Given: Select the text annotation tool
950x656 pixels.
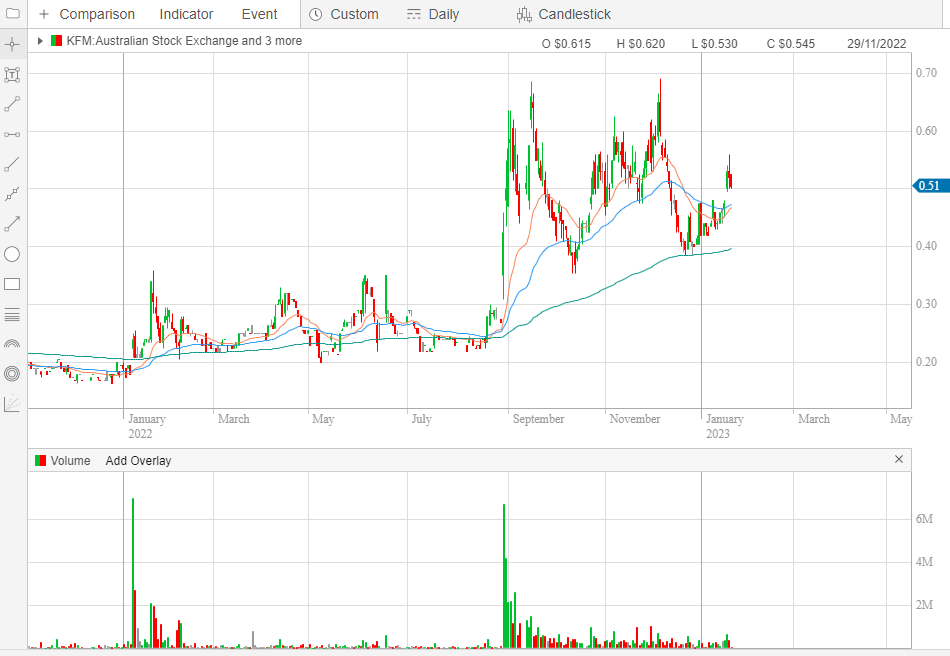Looking at the screenshot, I should 12,75.
